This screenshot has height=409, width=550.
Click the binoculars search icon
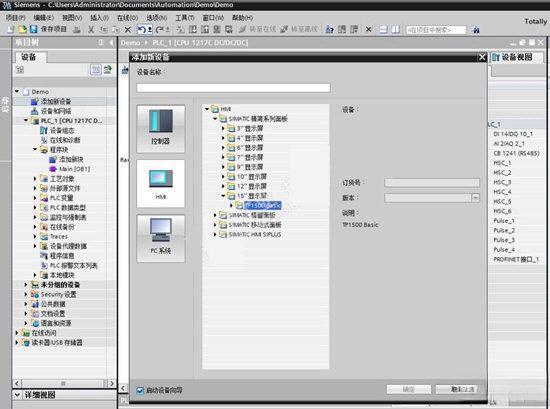tap(476, 30)
